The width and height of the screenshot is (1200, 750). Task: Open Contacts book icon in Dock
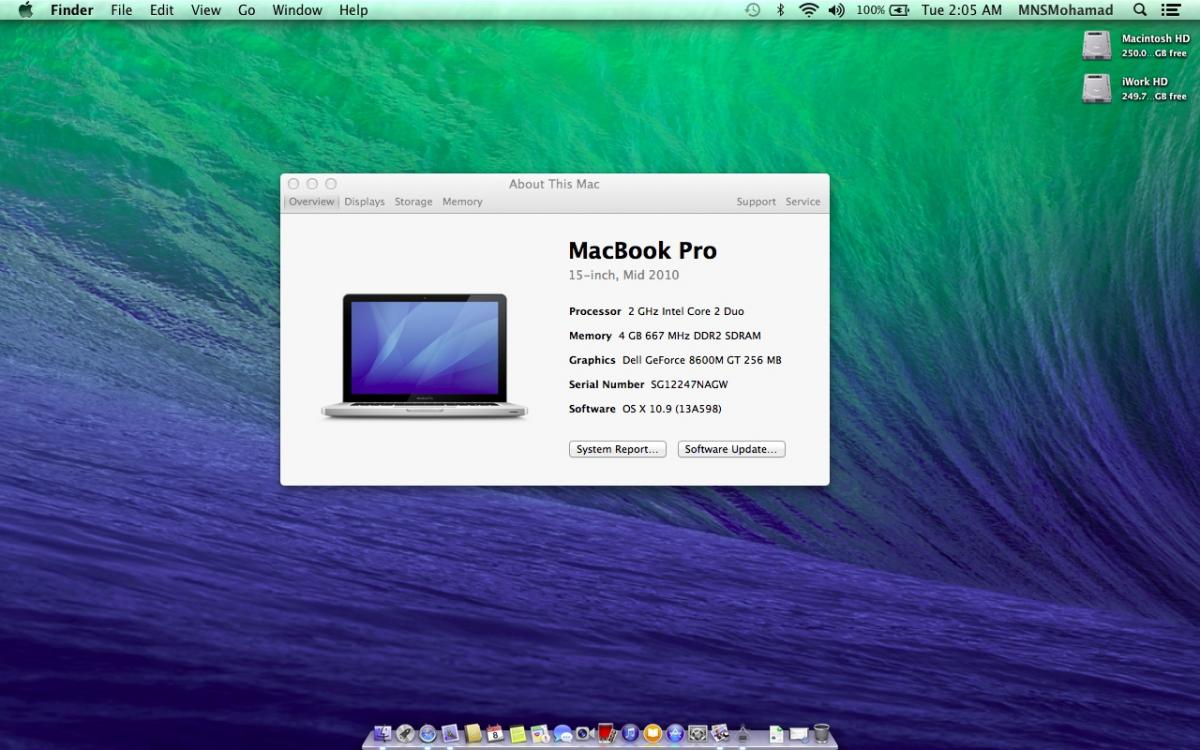tap(473, 734)
